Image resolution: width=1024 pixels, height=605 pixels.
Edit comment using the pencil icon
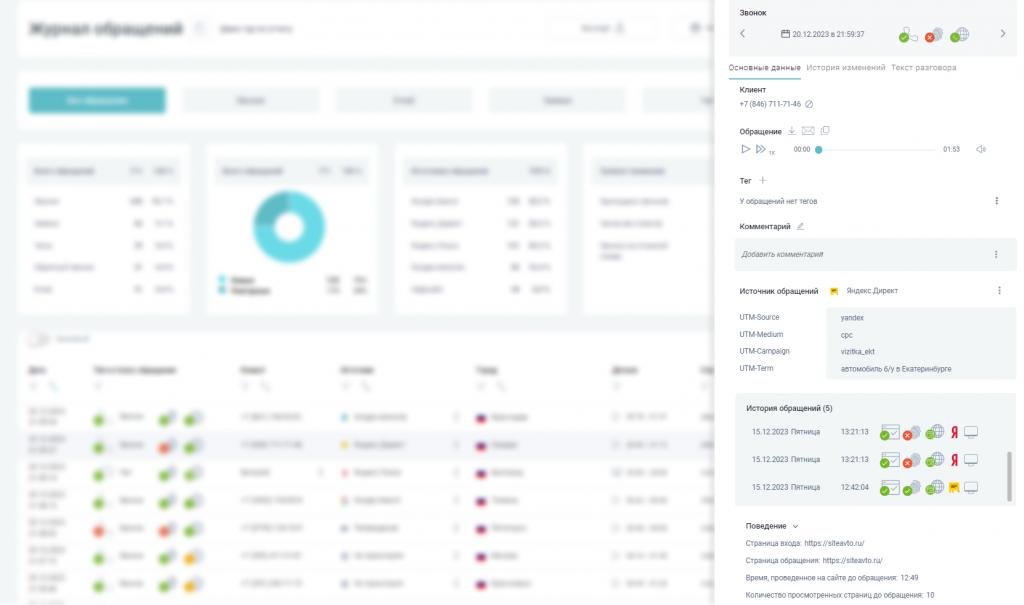click(800, 227)
